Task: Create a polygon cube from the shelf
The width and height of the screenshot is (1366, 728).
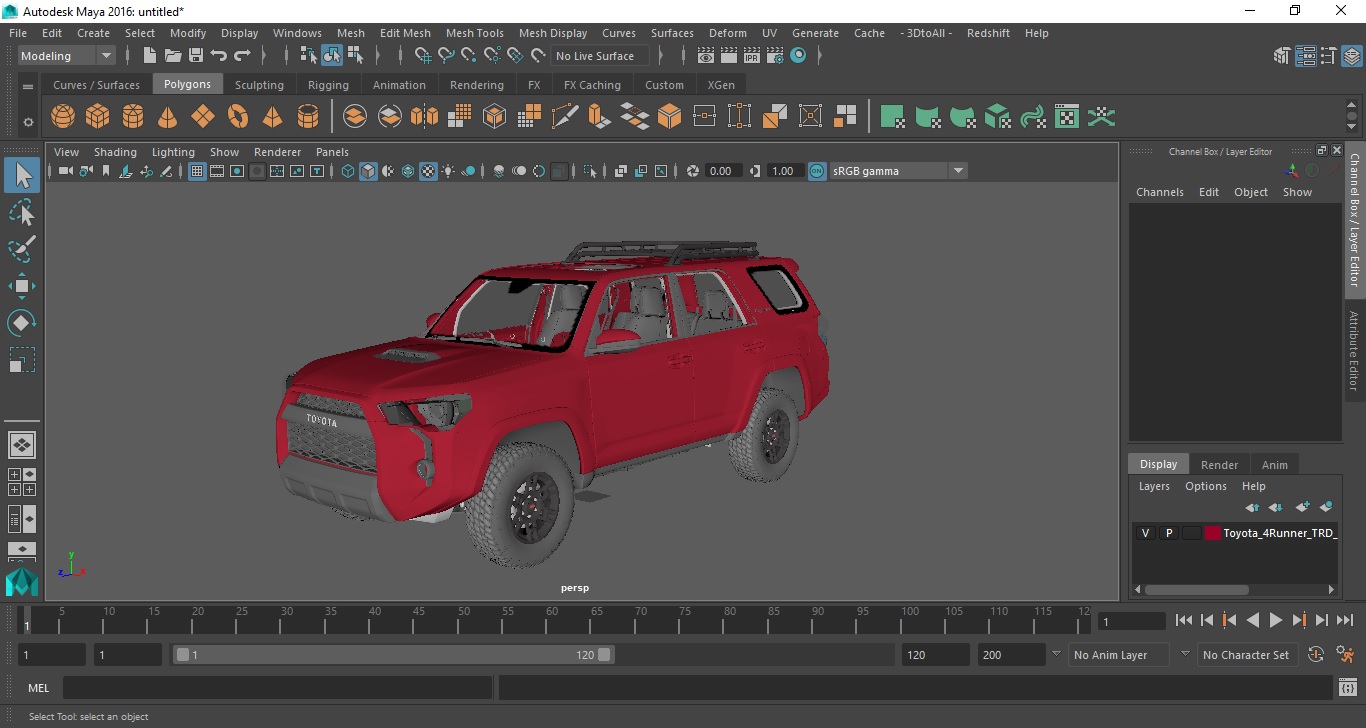Action: click(x=97, y=117)
